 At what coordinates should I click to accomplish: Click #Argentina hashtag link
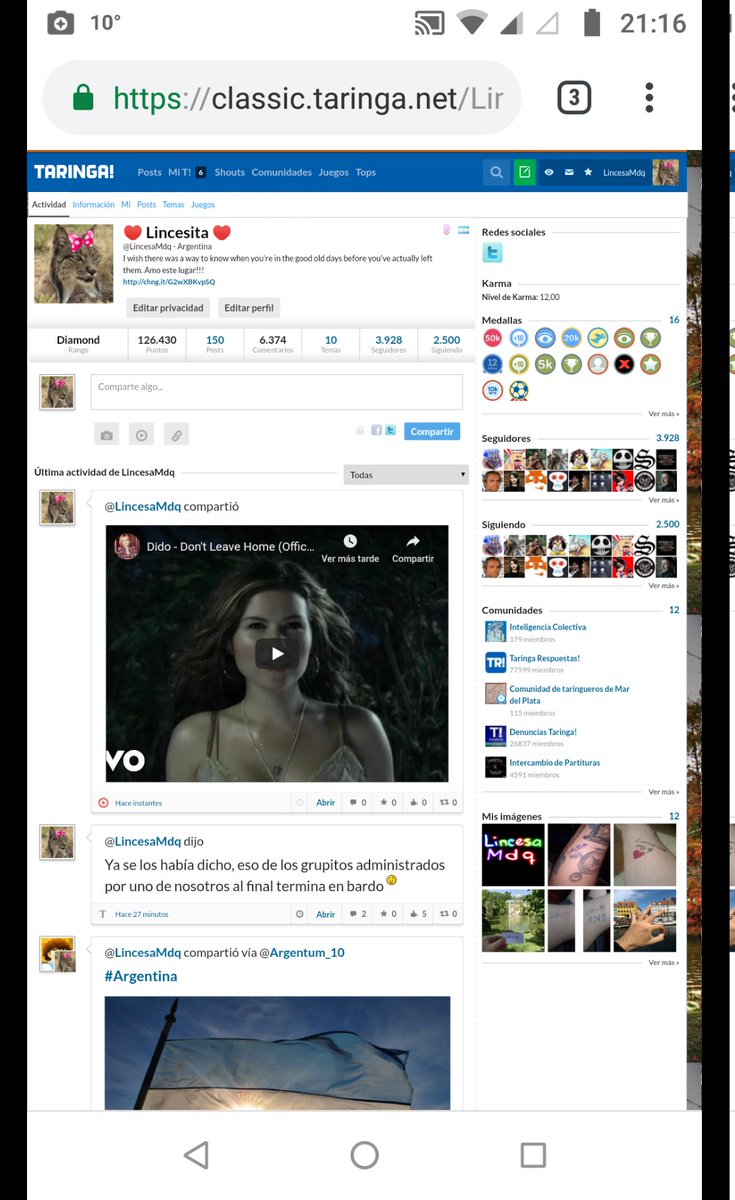pos(141,976)
